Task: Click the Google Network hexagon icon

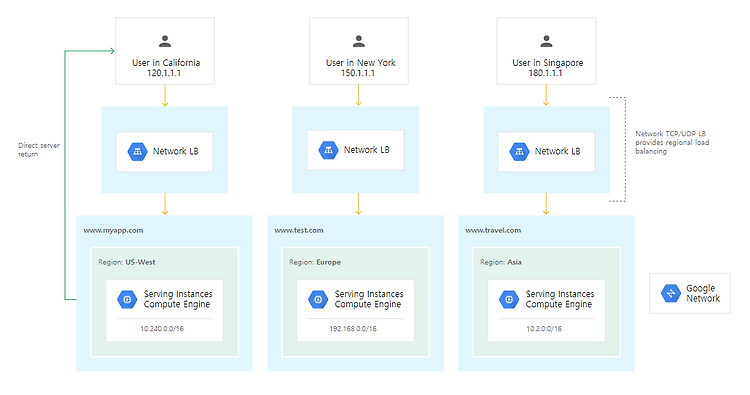Action: pos(671,293)
